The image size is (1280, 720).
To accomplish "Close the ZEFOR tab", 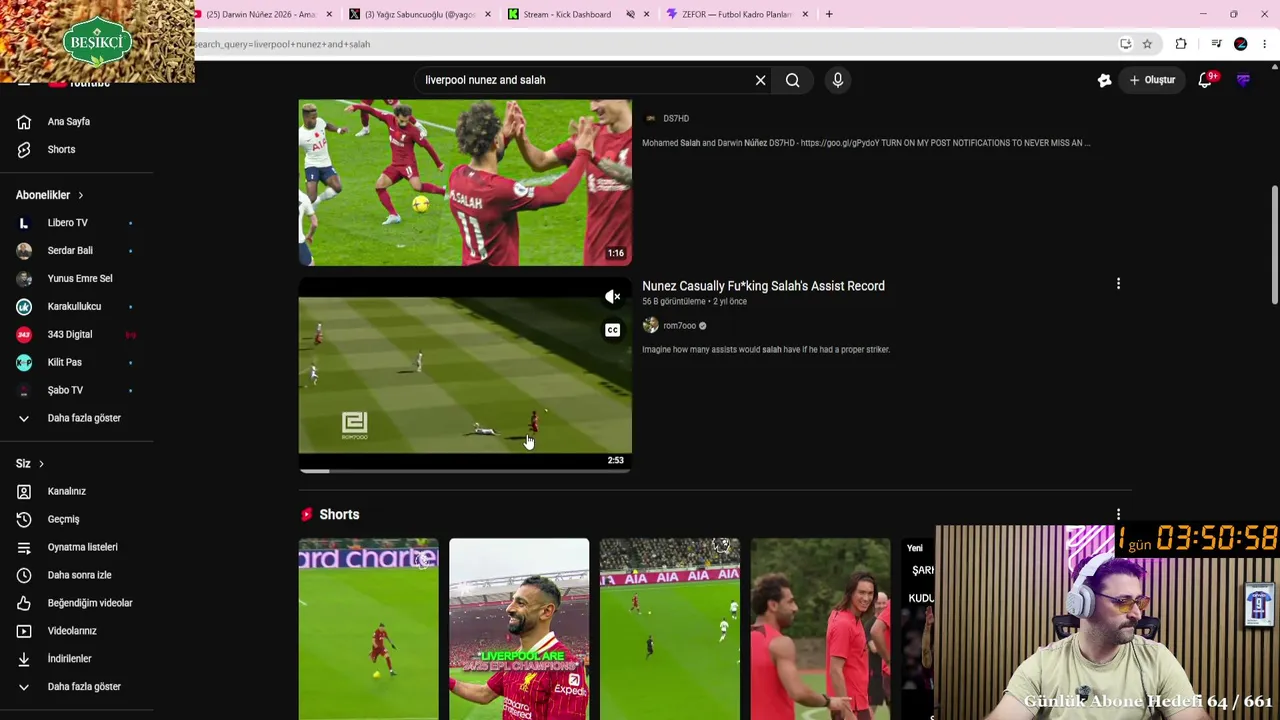I will pos(805,14).
